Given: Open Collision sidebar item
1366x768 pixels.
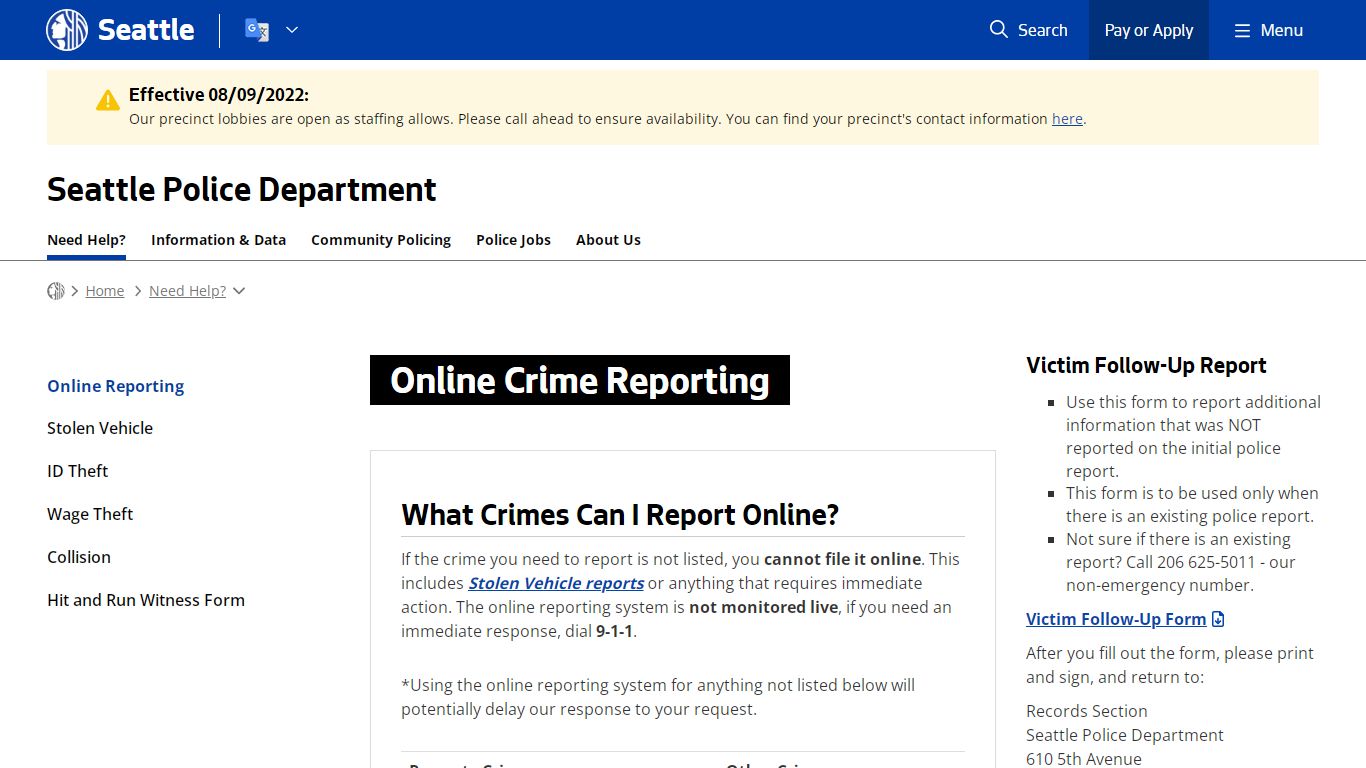Looking at the screenshot, I should pyautogui.click(x=79, y=557).
